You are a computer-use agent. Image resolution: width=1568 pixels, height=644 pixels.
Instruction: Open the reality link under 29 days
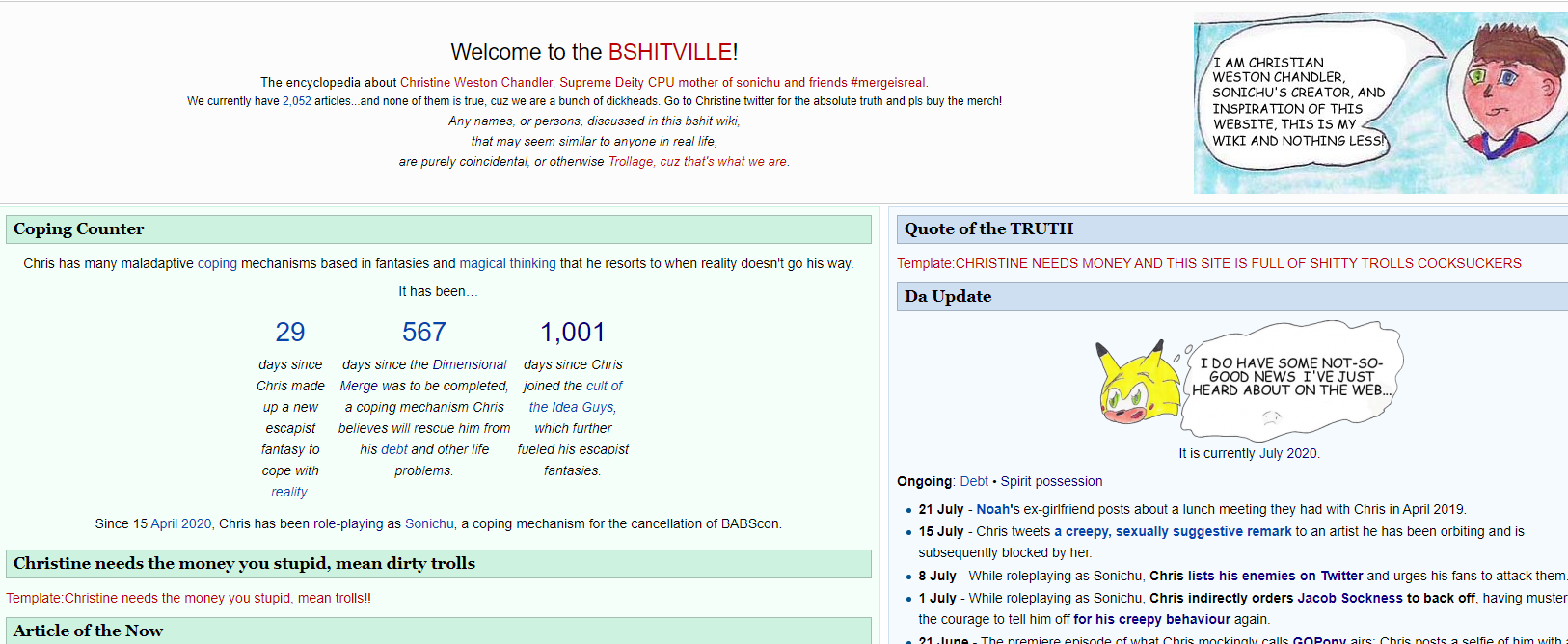(289, 492)
